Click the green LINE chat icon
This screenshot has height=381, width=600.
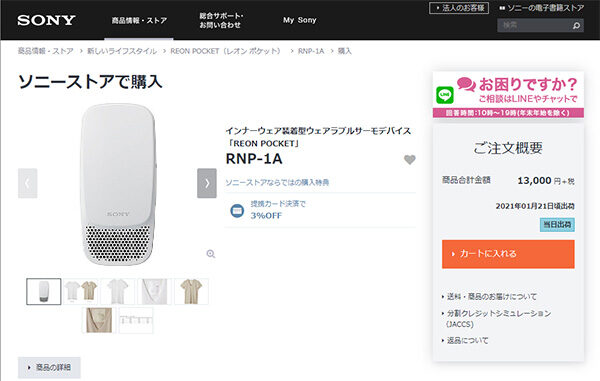(445, 95)
